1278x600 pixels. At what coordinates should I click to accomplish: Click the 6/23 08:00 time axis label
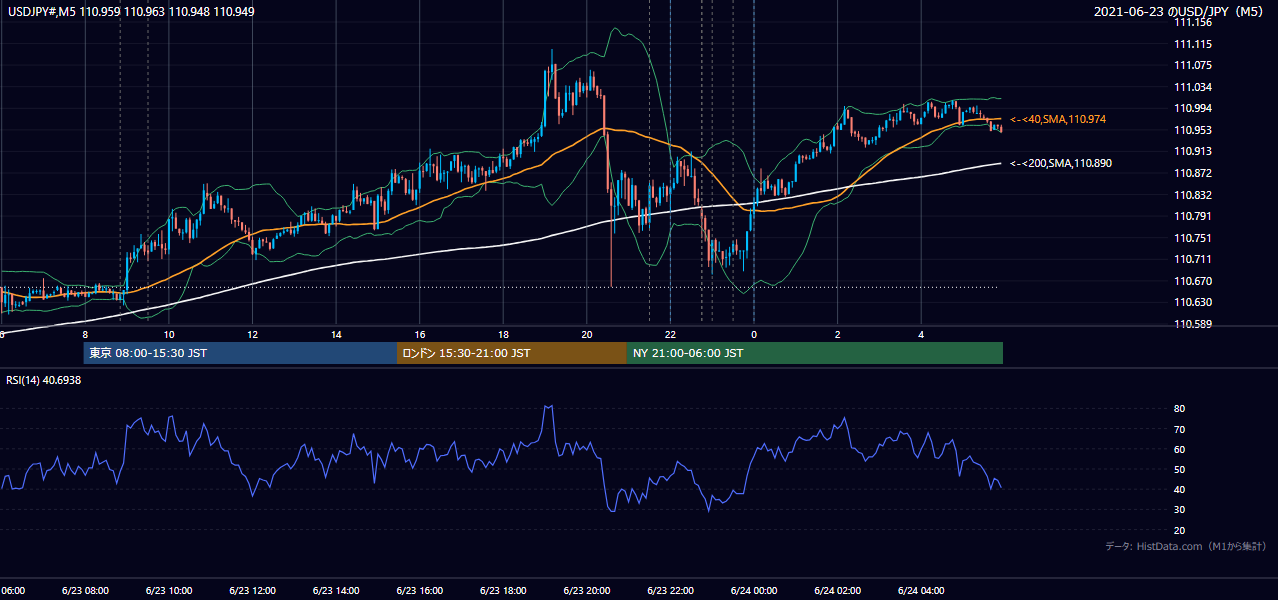85,591
